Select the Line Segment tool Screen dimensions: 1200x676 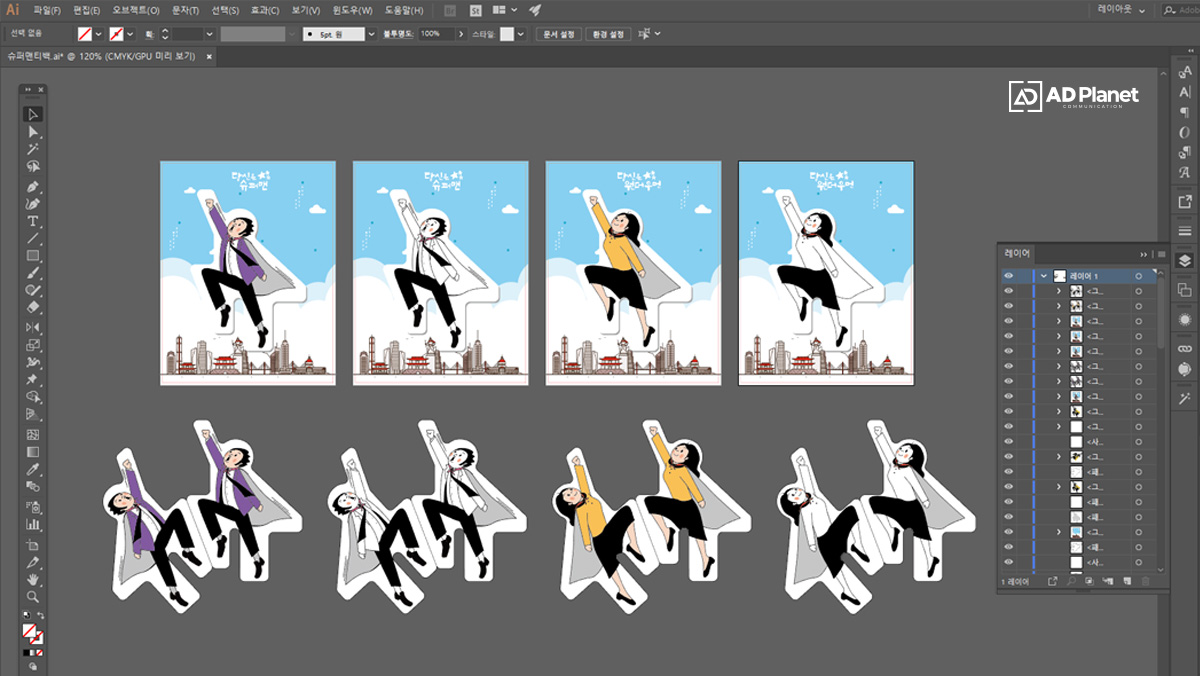[33, 239]
